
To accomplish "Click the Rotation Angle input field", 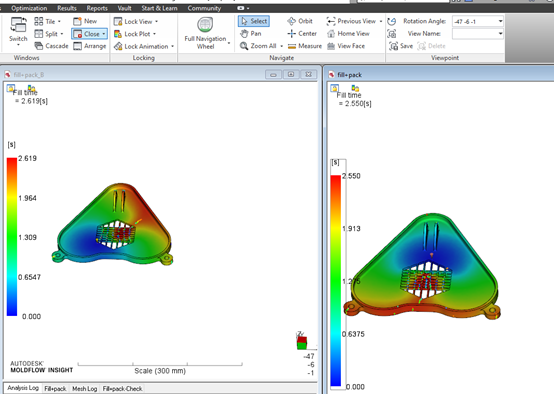I will pyautogui.click(x=475, y=22).
